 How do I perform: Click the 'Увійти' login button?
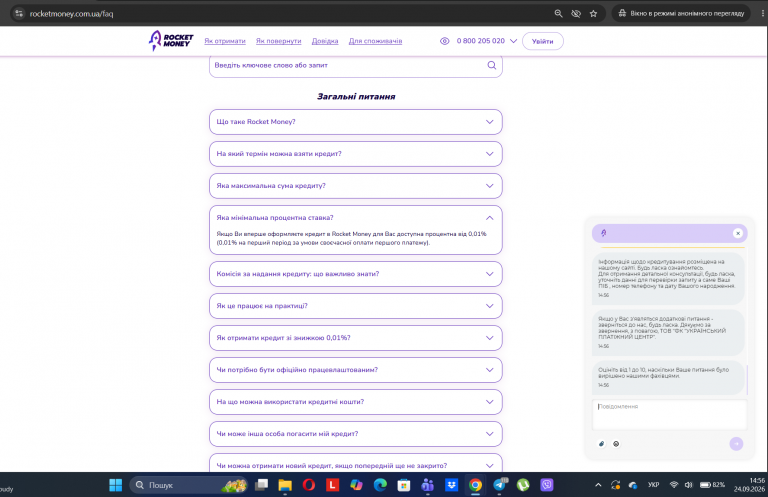[543, 41]
